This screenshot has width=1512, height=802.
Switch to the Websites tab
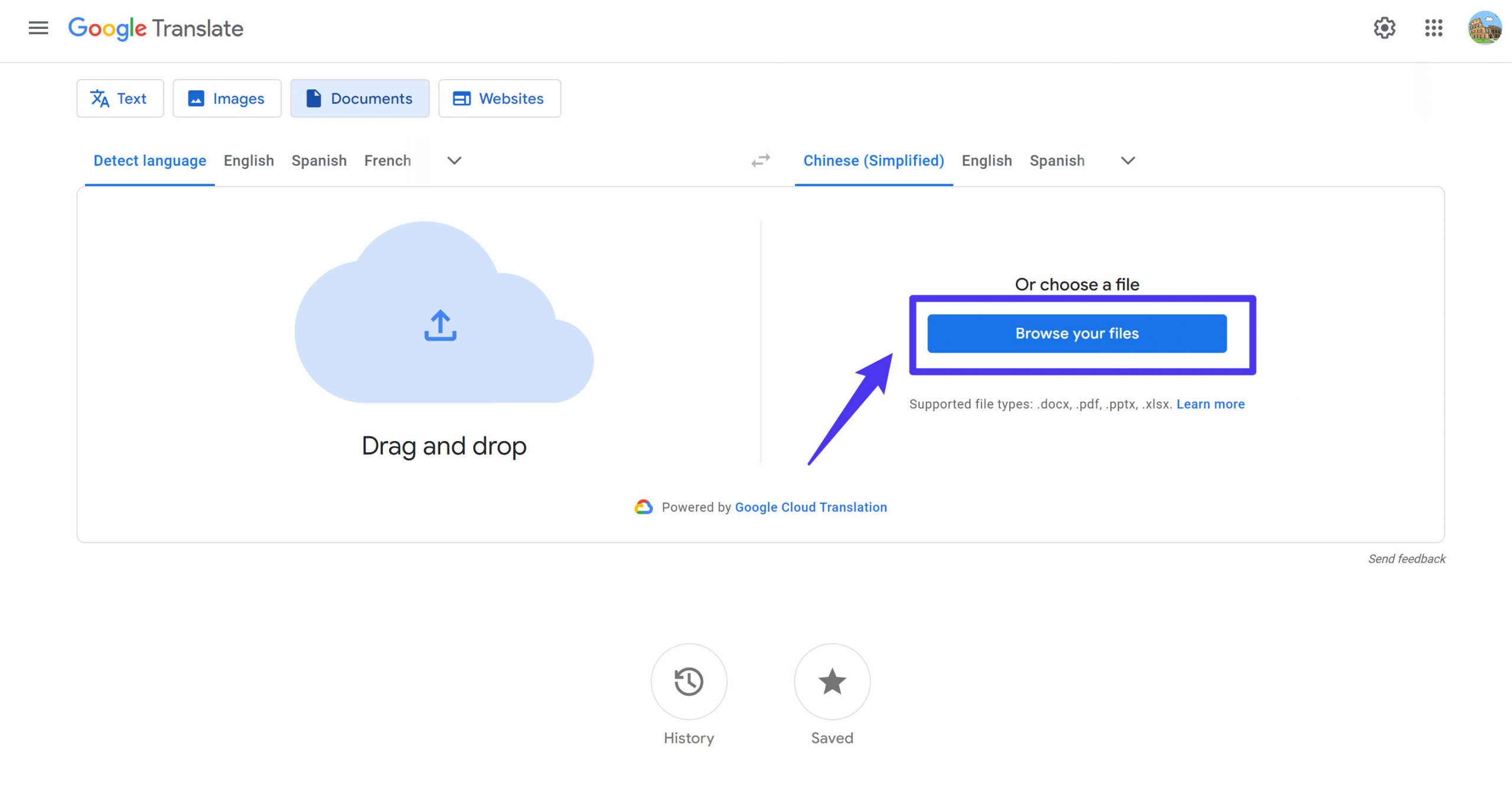(x=499, y=99)
